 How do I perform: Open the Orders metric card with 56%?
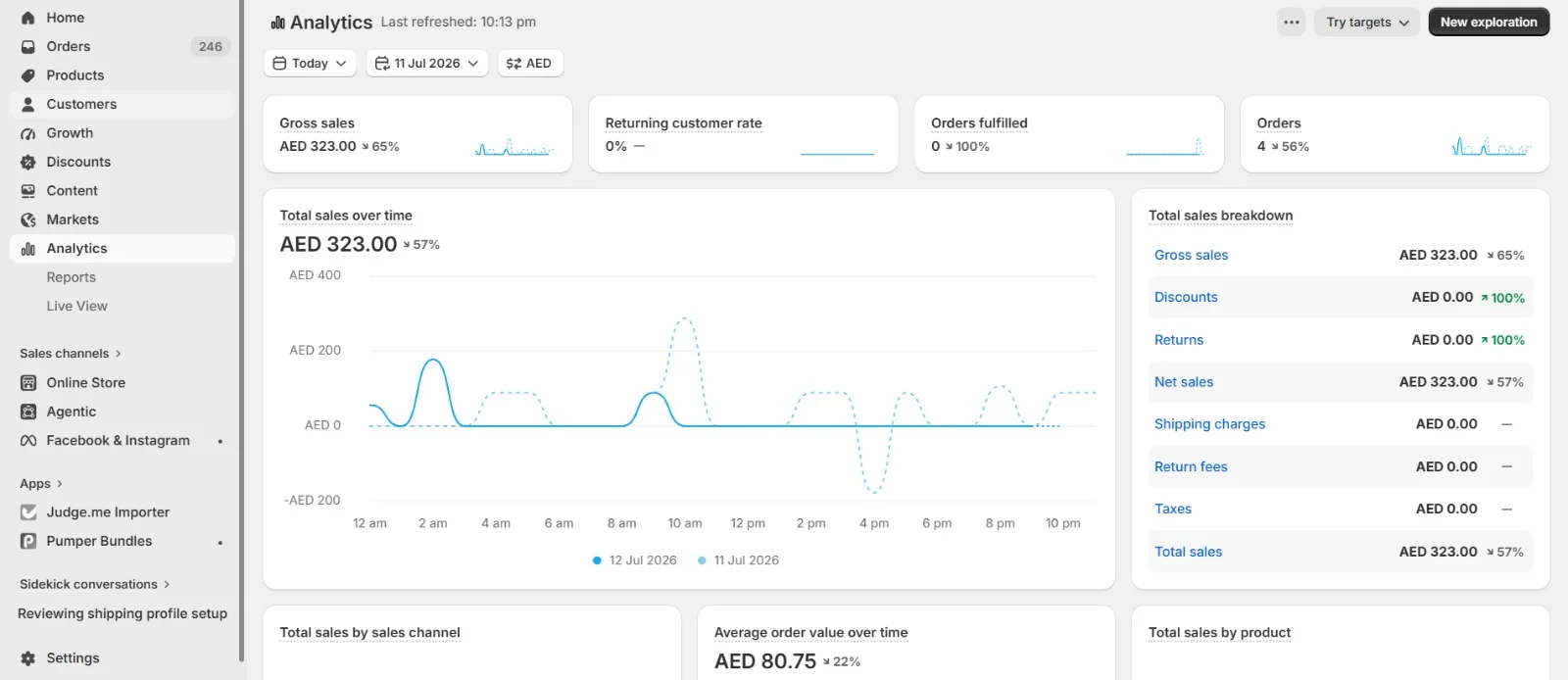tap(1395, 134)
